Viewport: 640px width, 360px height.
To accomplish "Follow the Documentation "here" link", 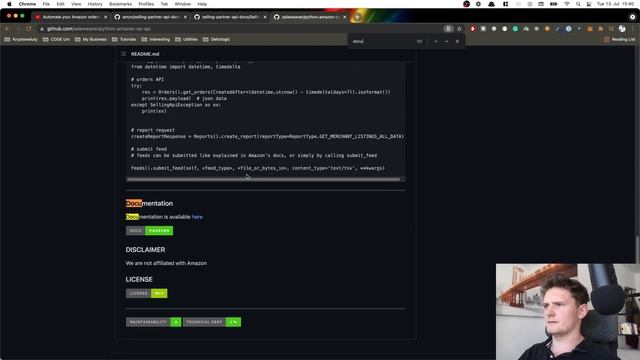I will (x=197, y=217).
